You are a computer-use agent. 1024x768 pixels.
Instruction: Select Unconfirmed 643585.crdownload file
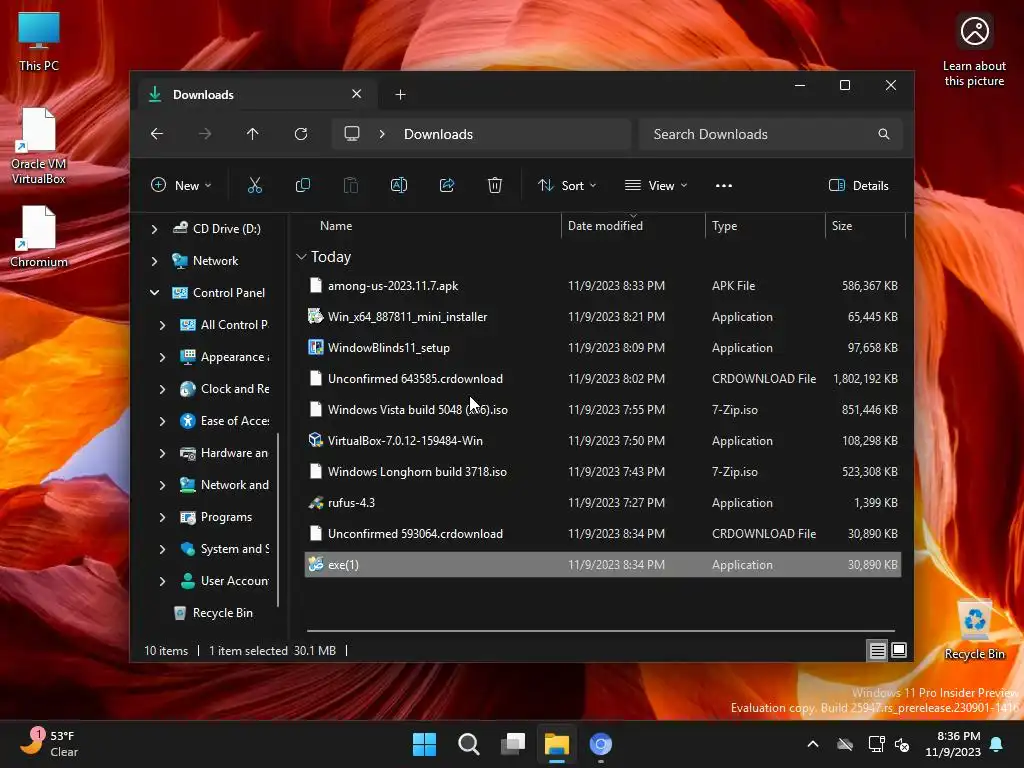click(x=603, y=379)
